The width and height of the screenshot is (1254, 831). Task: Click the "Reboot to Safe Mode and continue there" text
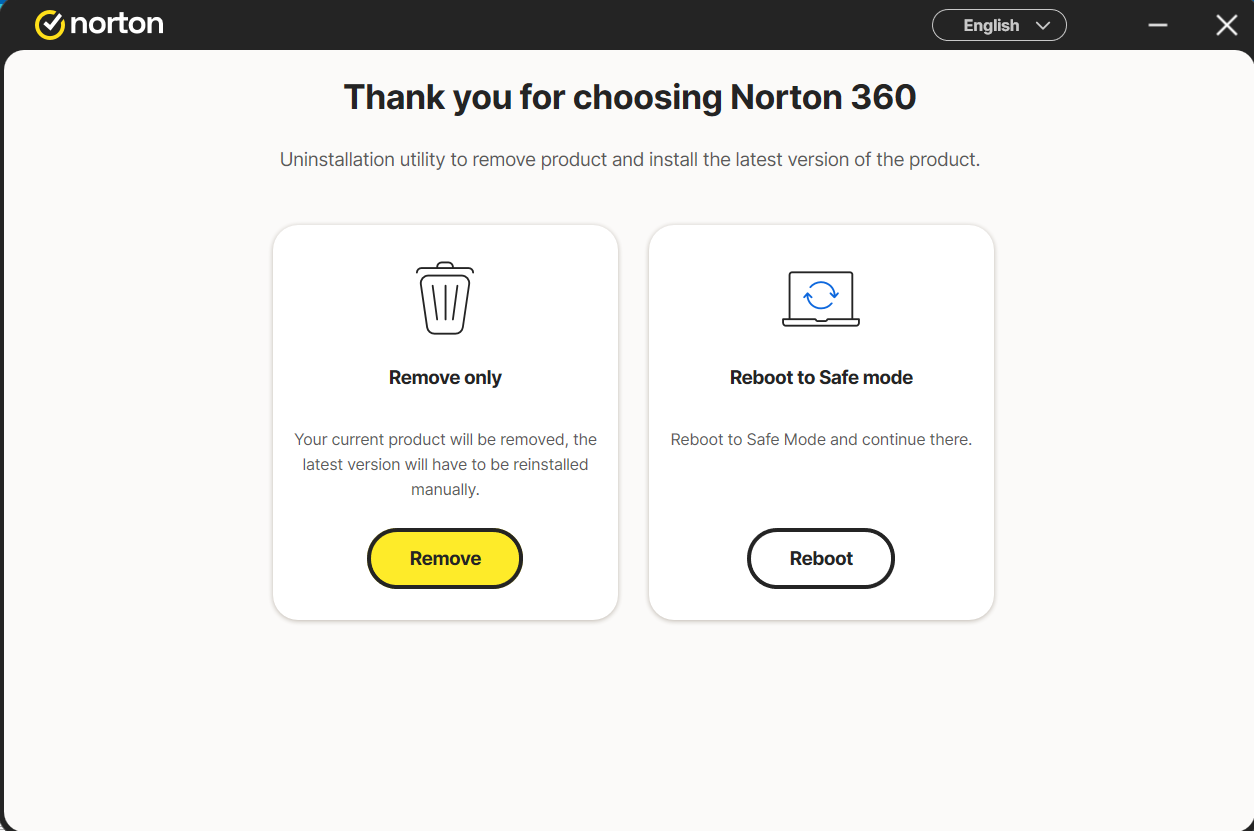821,440
